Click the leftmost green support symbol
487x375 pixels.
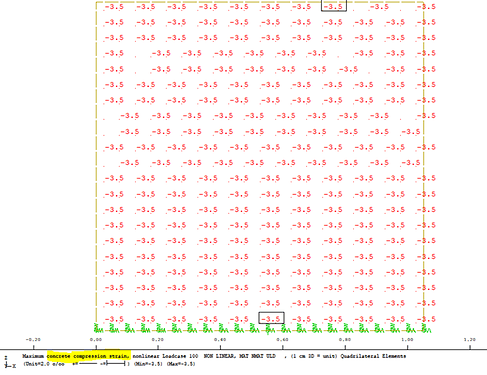[98, 328]
